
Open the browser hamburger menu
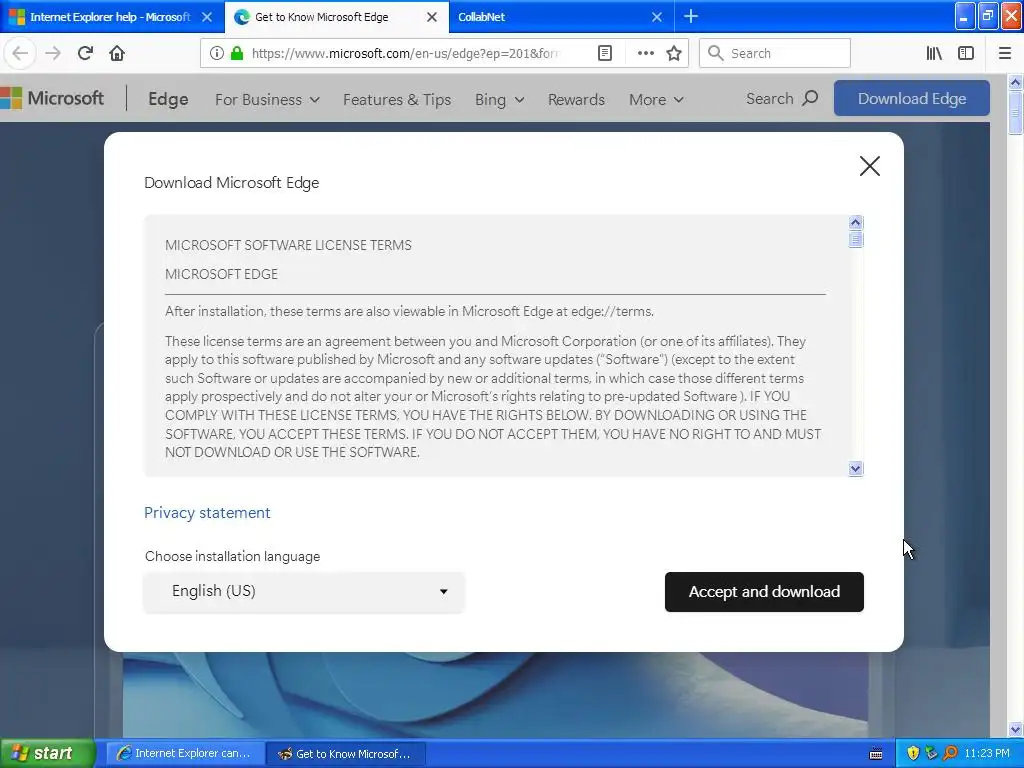coord(1005,53)
